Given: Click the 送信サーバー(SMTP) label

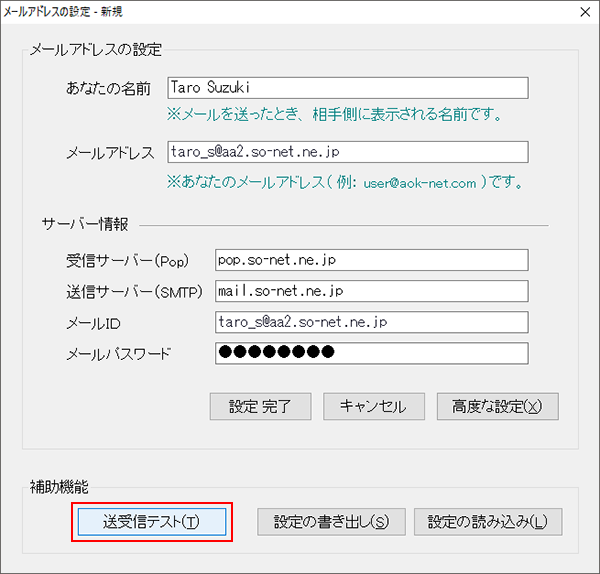Looking at the screenshot, I should (132, 292).
